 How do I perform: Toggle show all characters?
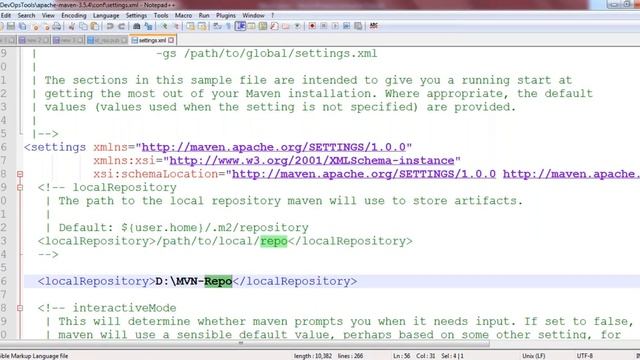pos(228,26)
